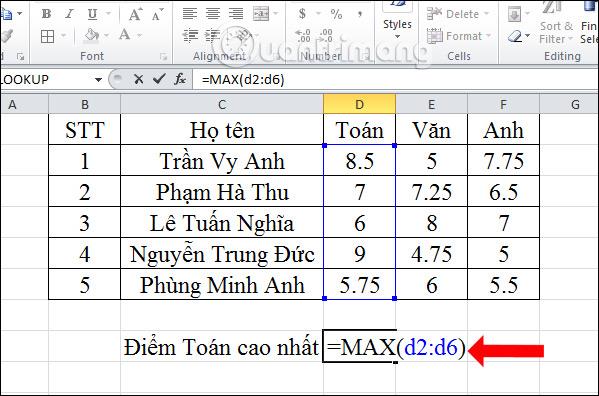The image size is (599, 396).
Task: Open the Name Box dropdown arrow
Action: [98, 79]
